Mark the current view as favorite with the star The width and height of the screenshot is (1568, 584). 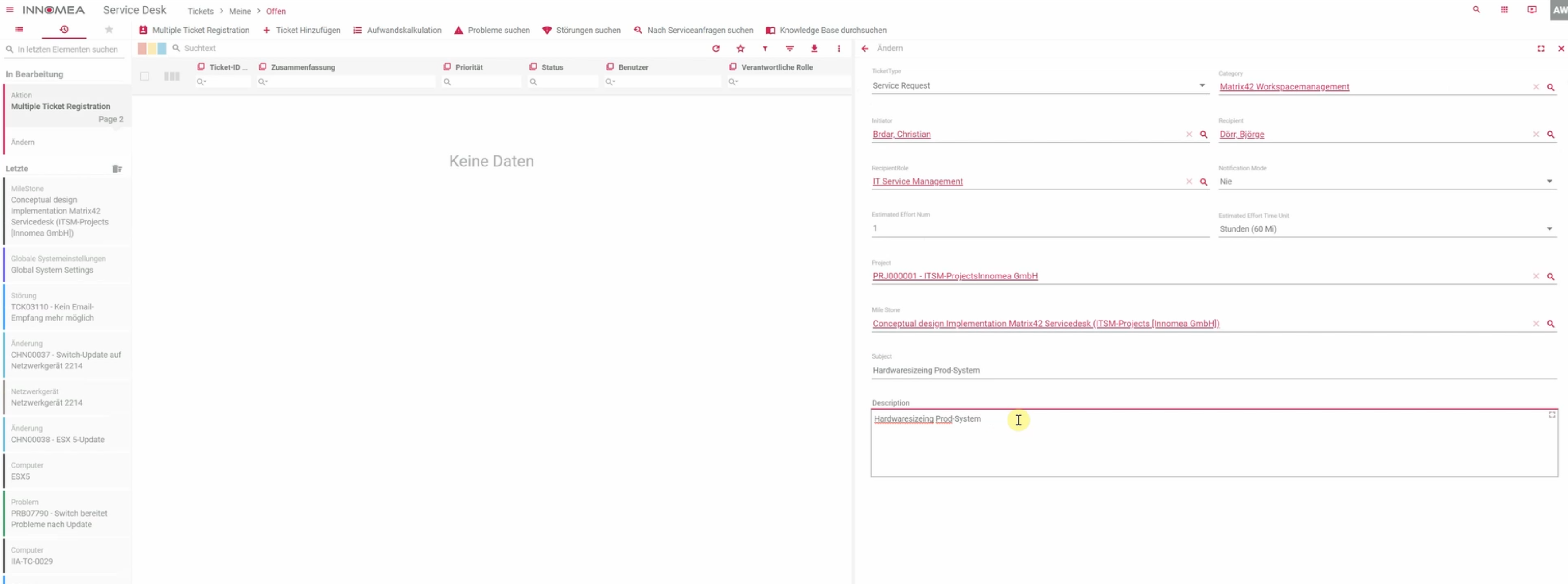[x=741, y=49]
